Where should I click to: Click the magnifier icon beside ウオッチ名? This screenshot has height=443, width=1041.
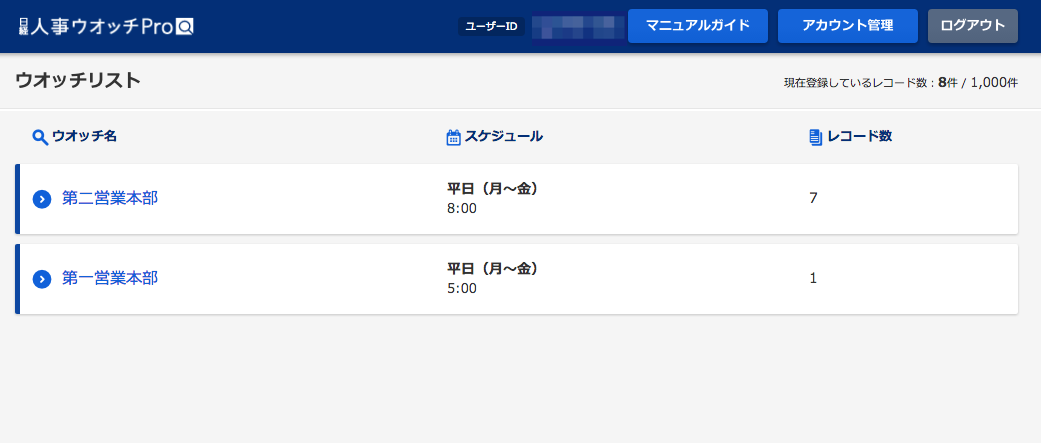pyautogui.click(x=40, y=137)
